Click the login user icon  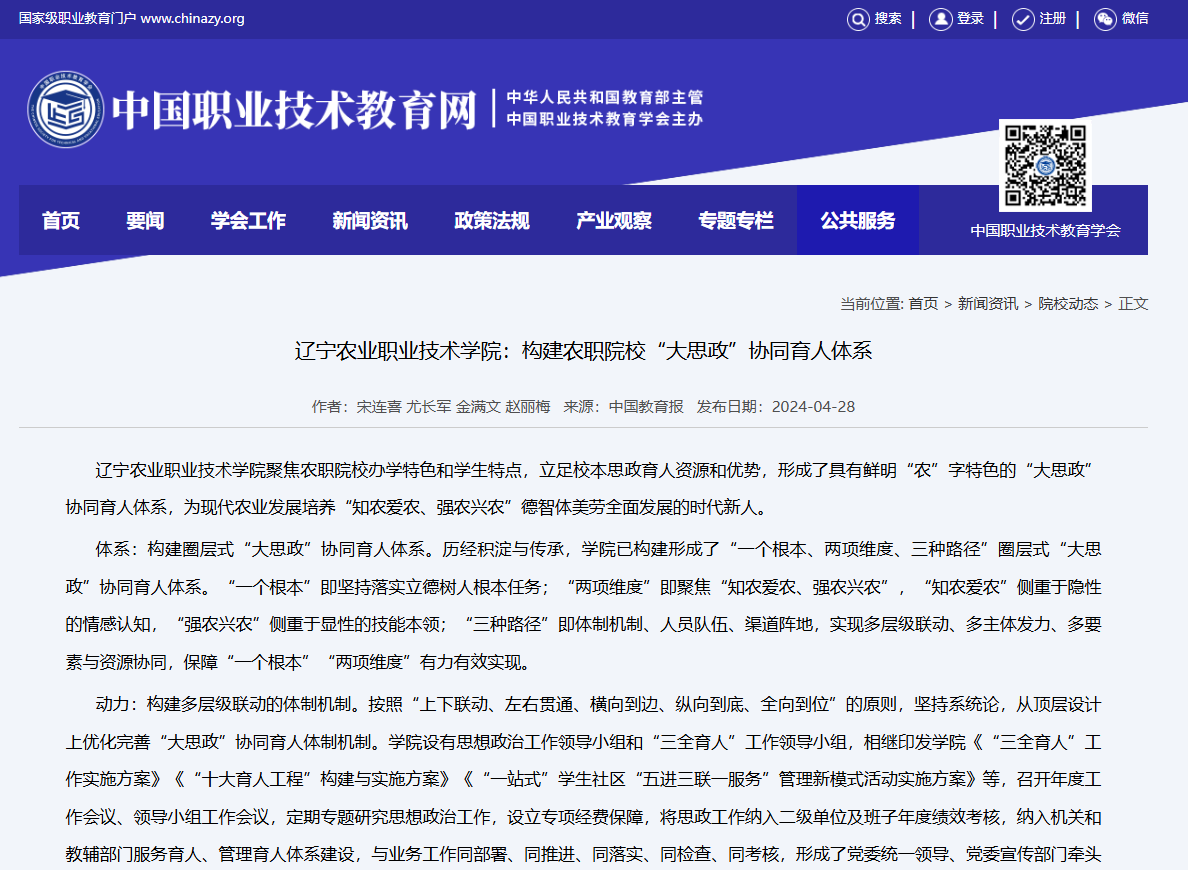coord(940,19)
